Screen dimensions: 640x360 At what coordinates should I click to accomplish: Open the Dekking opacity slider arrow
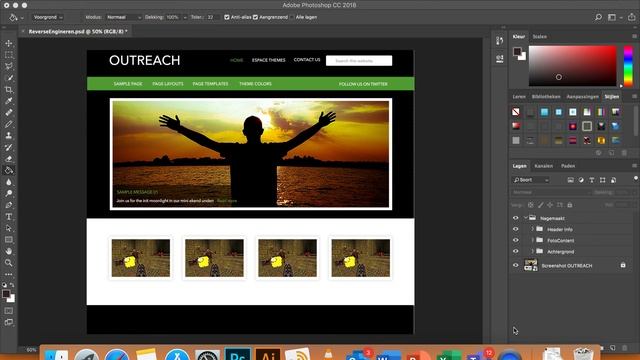[185, 18]
